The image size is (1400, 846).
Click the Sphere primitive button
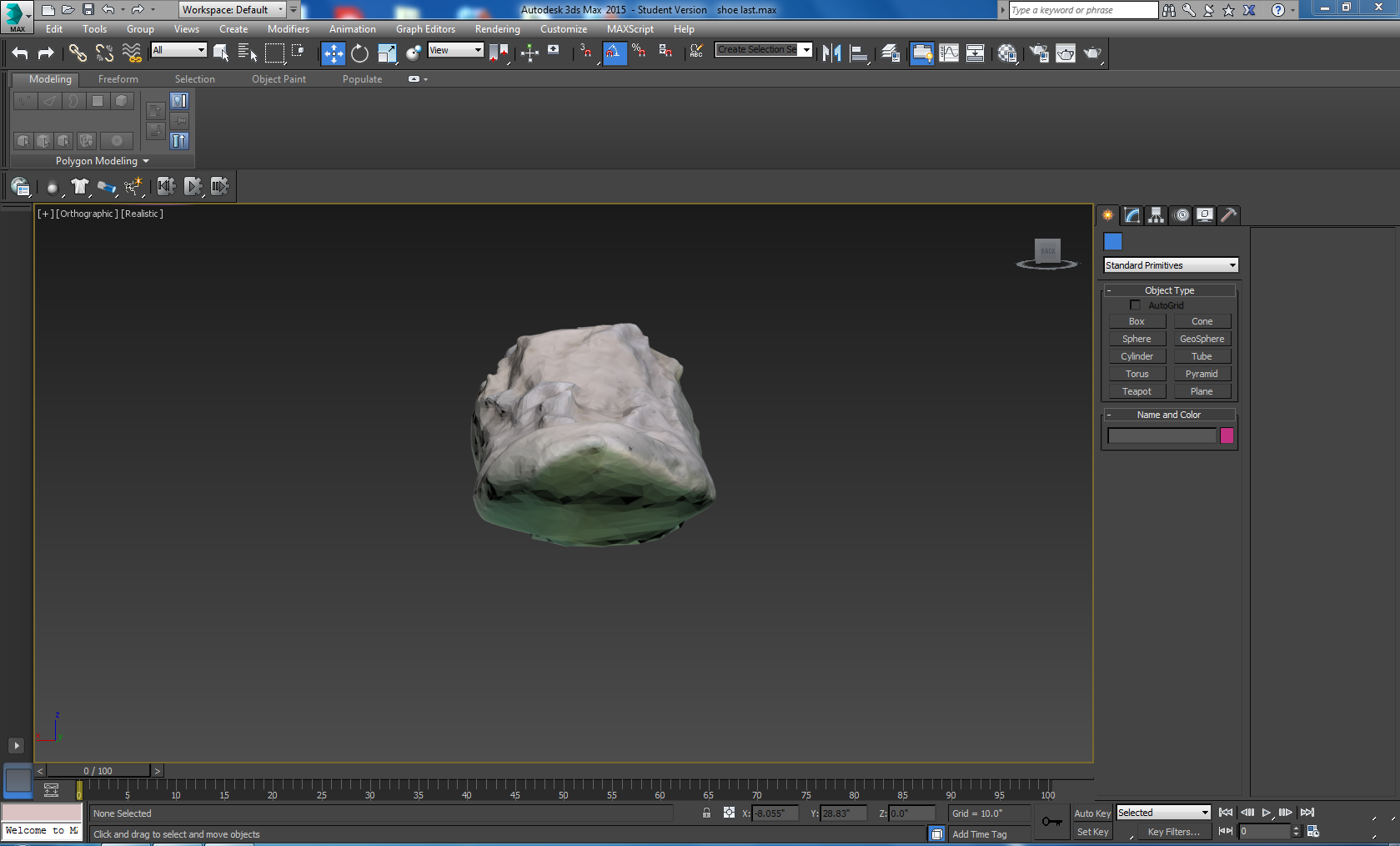coord(1137,339)
